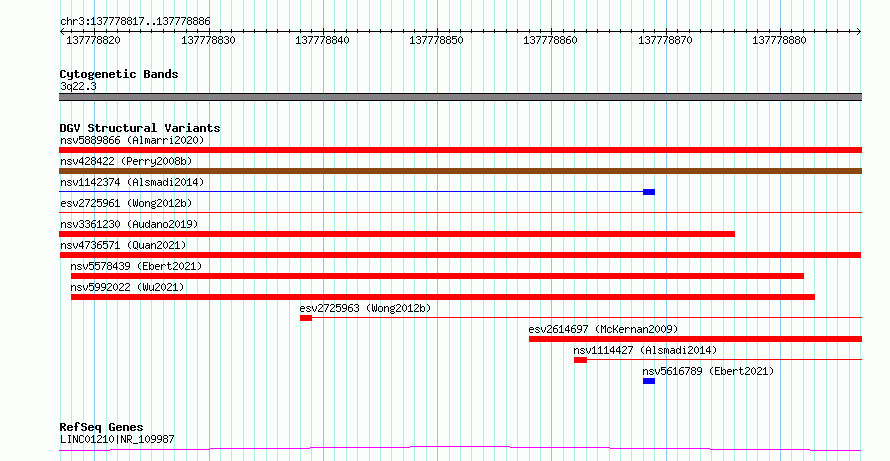This screenshot has height=461, width=890.
Task: Click the chr3:137778817..137778886 region label
Action: 135,22
